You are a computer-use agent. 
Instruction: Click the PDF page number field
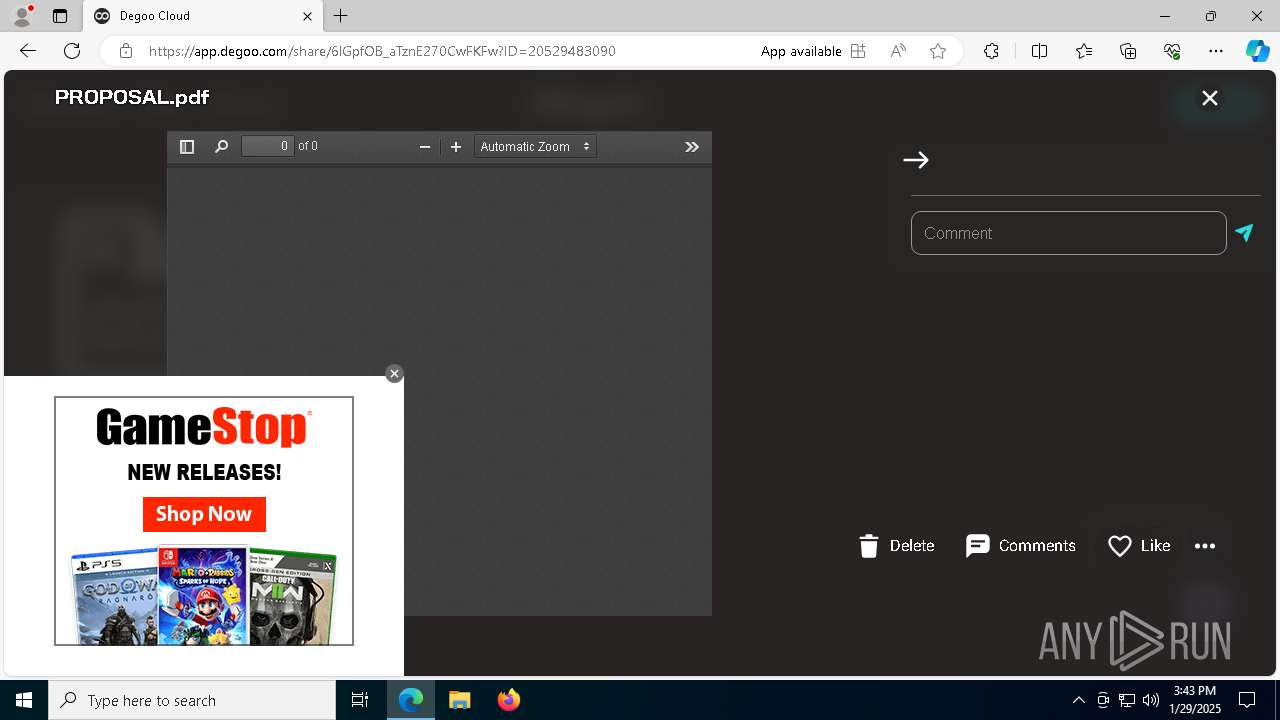pyautogui.click(x=268, y=146)
